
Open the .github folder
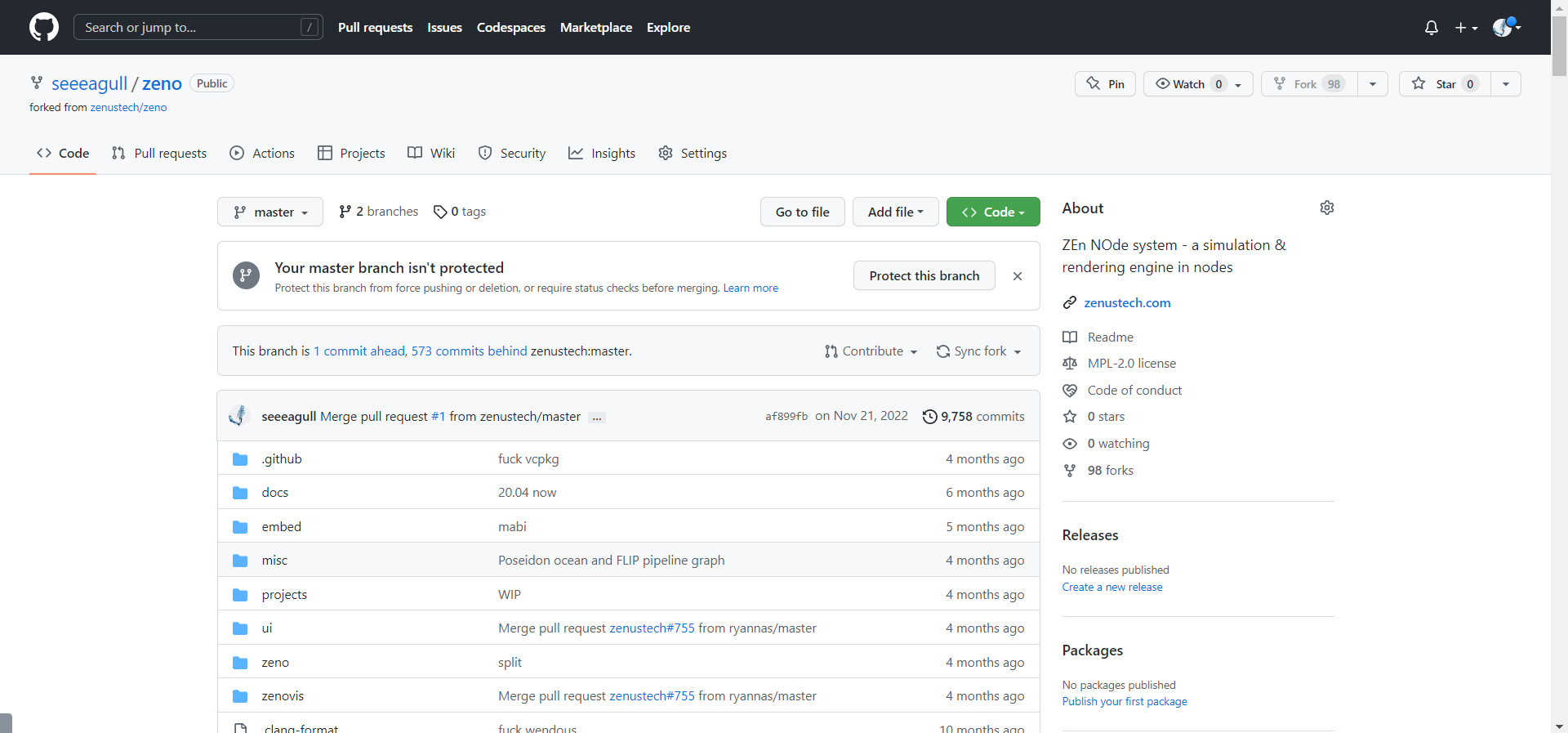click(x=282, y=458)
